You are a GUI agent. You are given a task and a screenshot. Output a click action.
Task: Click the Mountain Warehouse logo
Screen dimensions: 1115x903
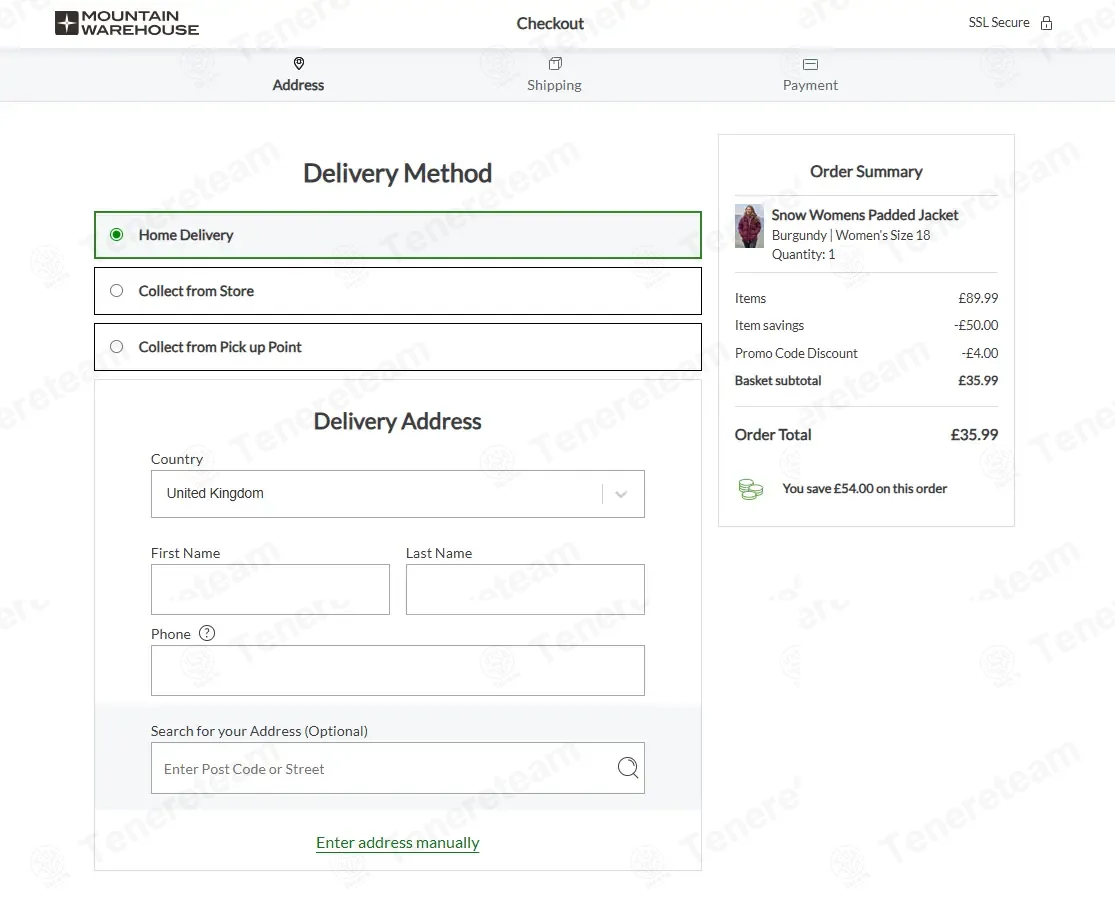127,23
